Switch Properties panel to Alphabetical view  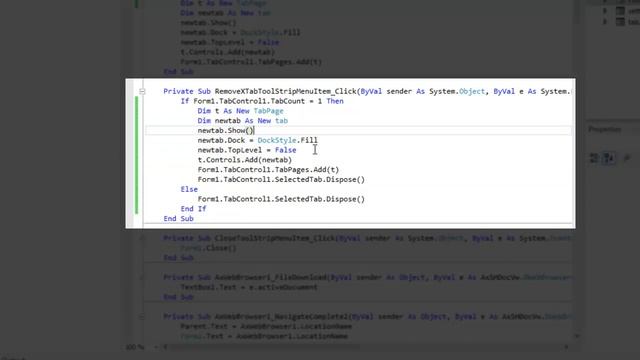609,158
